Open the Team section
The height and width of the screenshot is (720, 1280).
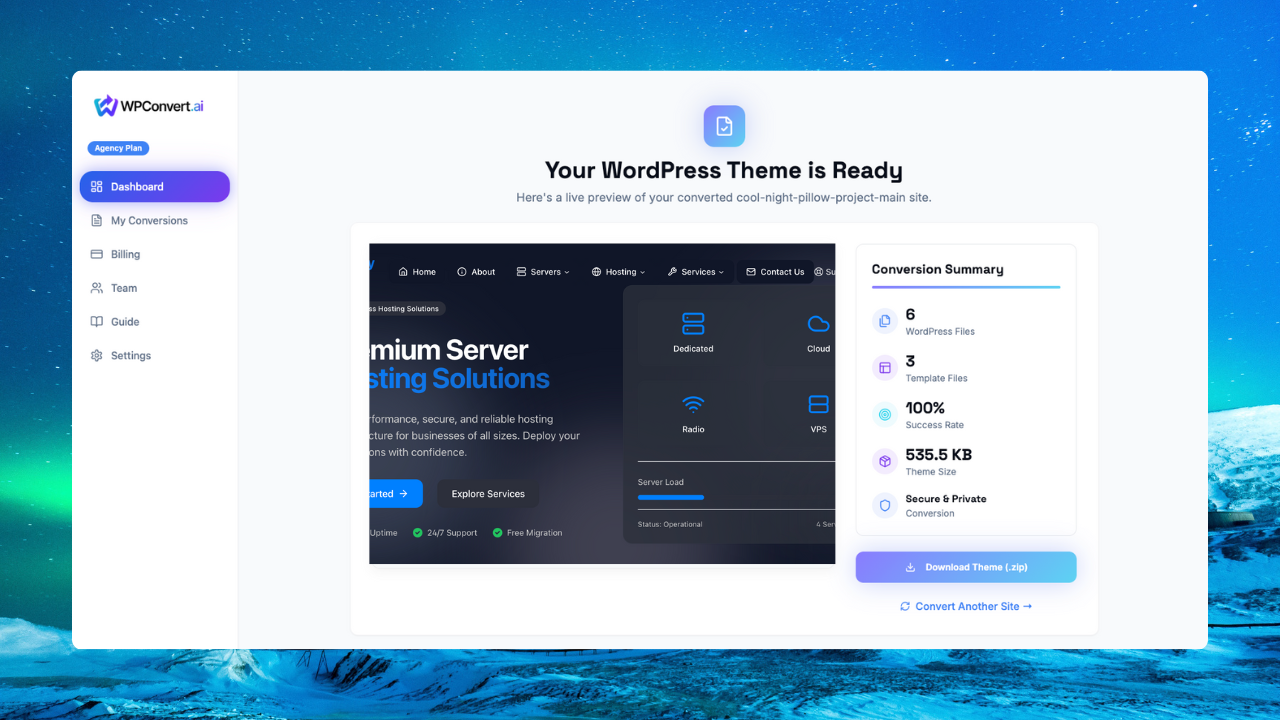(x=155, y=288)
